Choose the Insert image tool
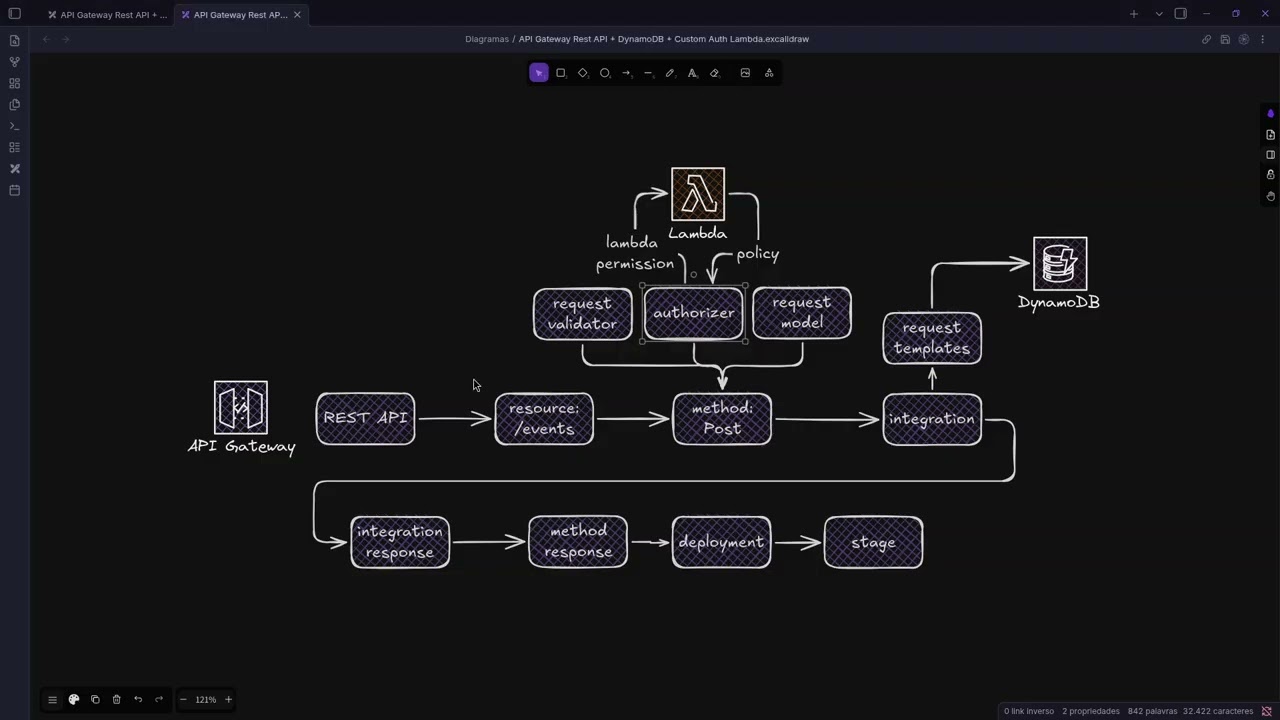1280x720 pixels. 745,73
